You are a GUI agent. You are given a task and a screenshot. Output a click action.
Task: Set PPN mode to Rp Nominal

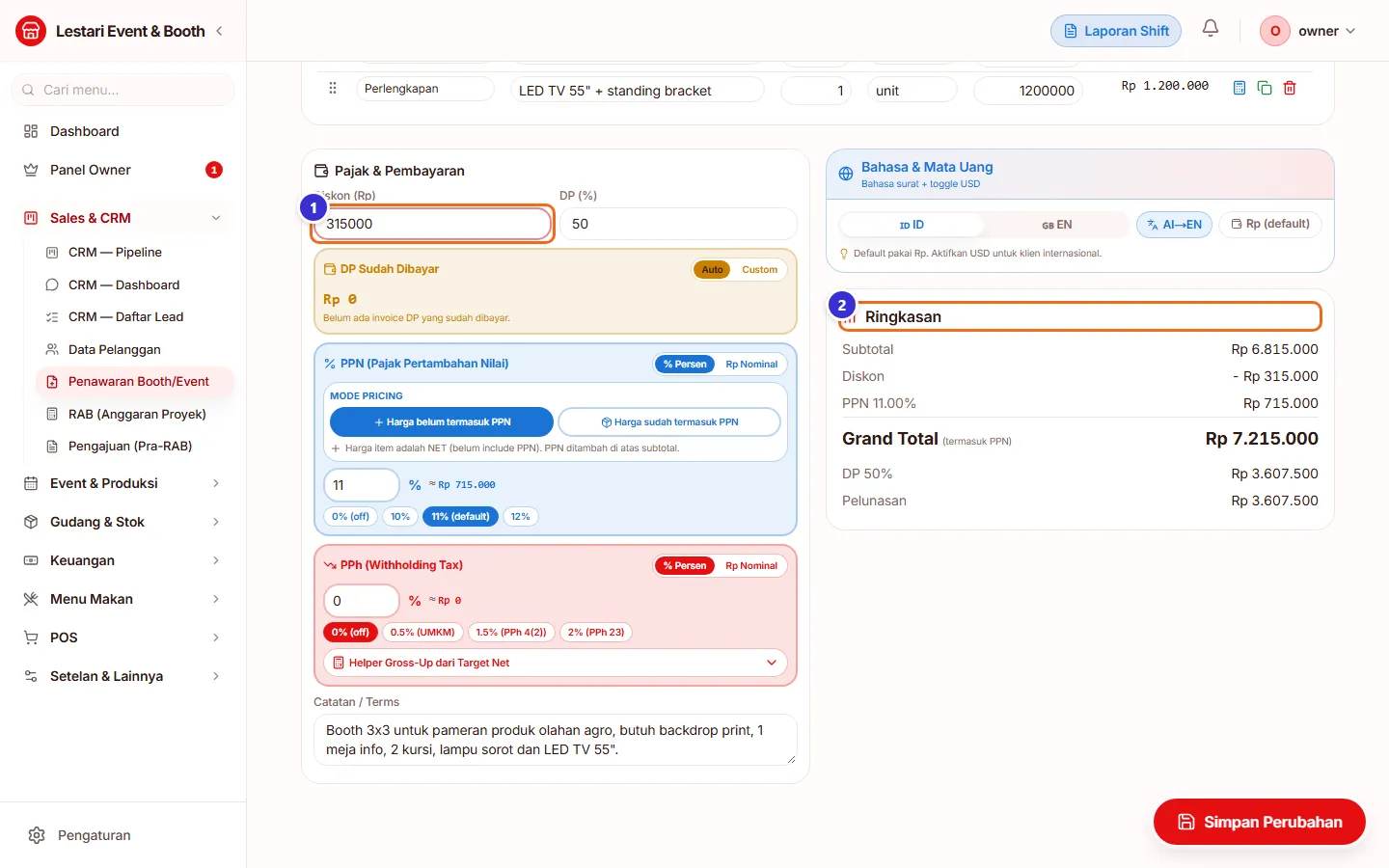[x=751, y=365]
